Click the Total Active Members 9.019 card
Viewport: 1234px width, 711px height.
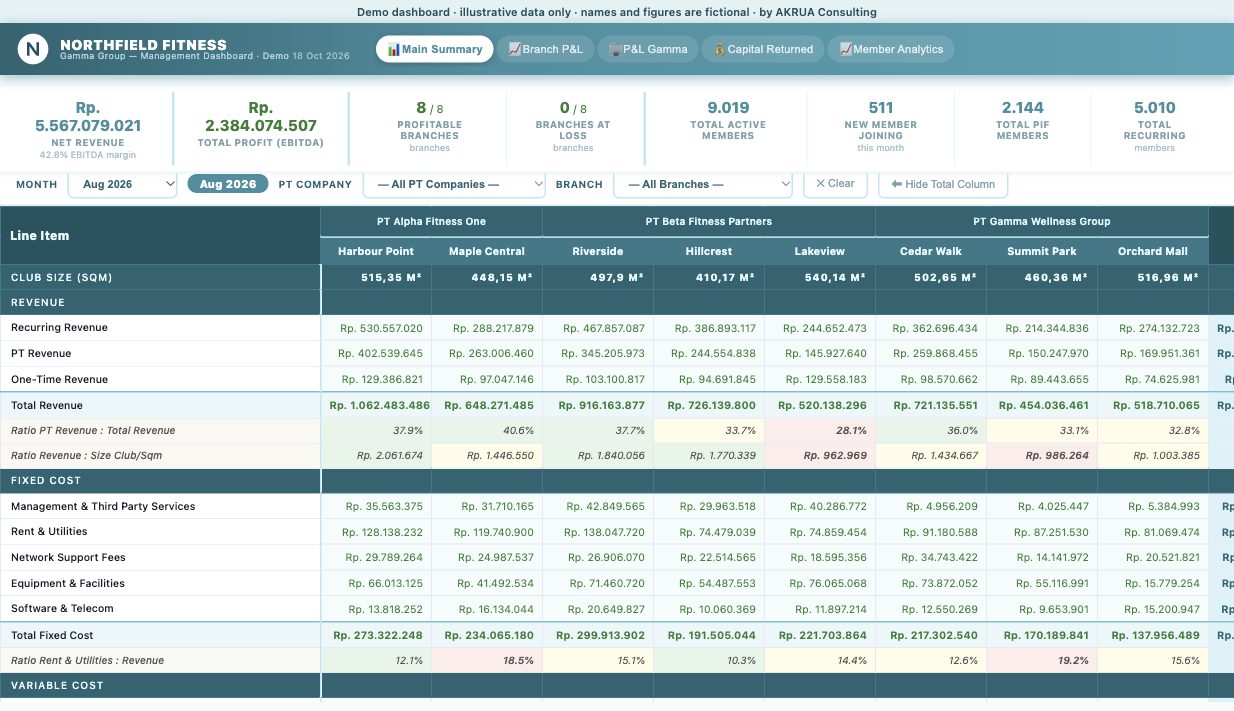[x=728, y=127]
